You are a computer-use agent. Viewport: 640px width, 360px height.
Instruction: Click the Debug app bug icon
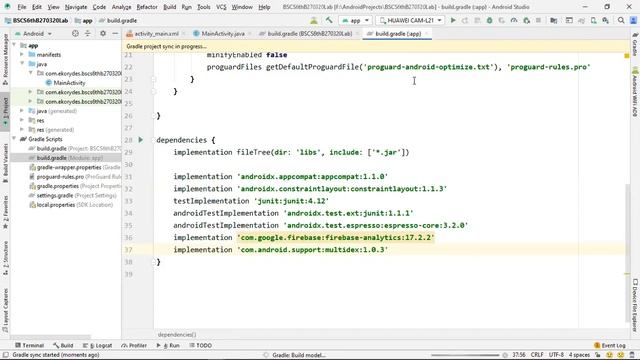click(489, 20)
